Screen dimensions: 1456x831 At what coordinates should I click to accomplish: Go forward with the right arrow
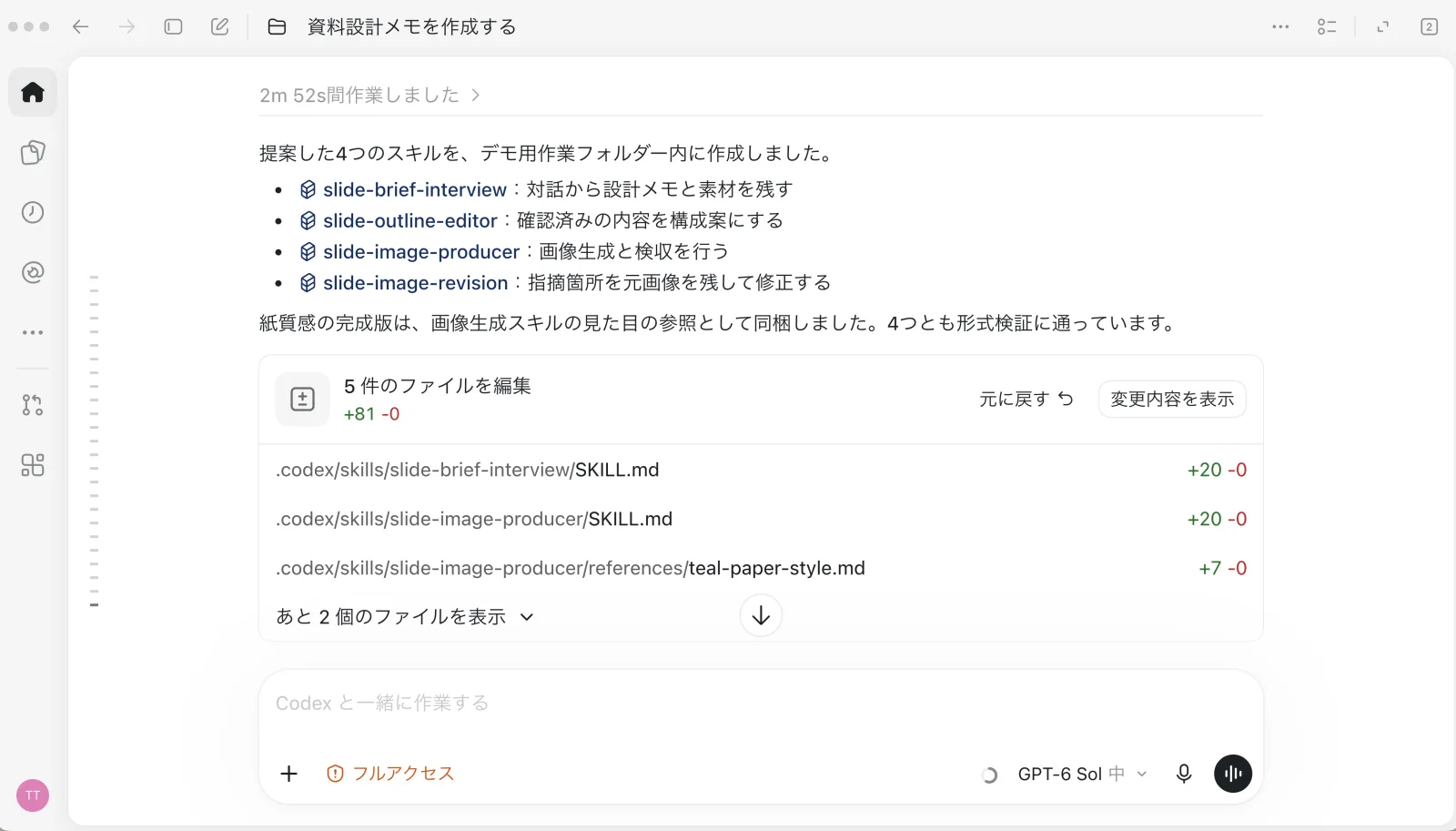point(126,26)
